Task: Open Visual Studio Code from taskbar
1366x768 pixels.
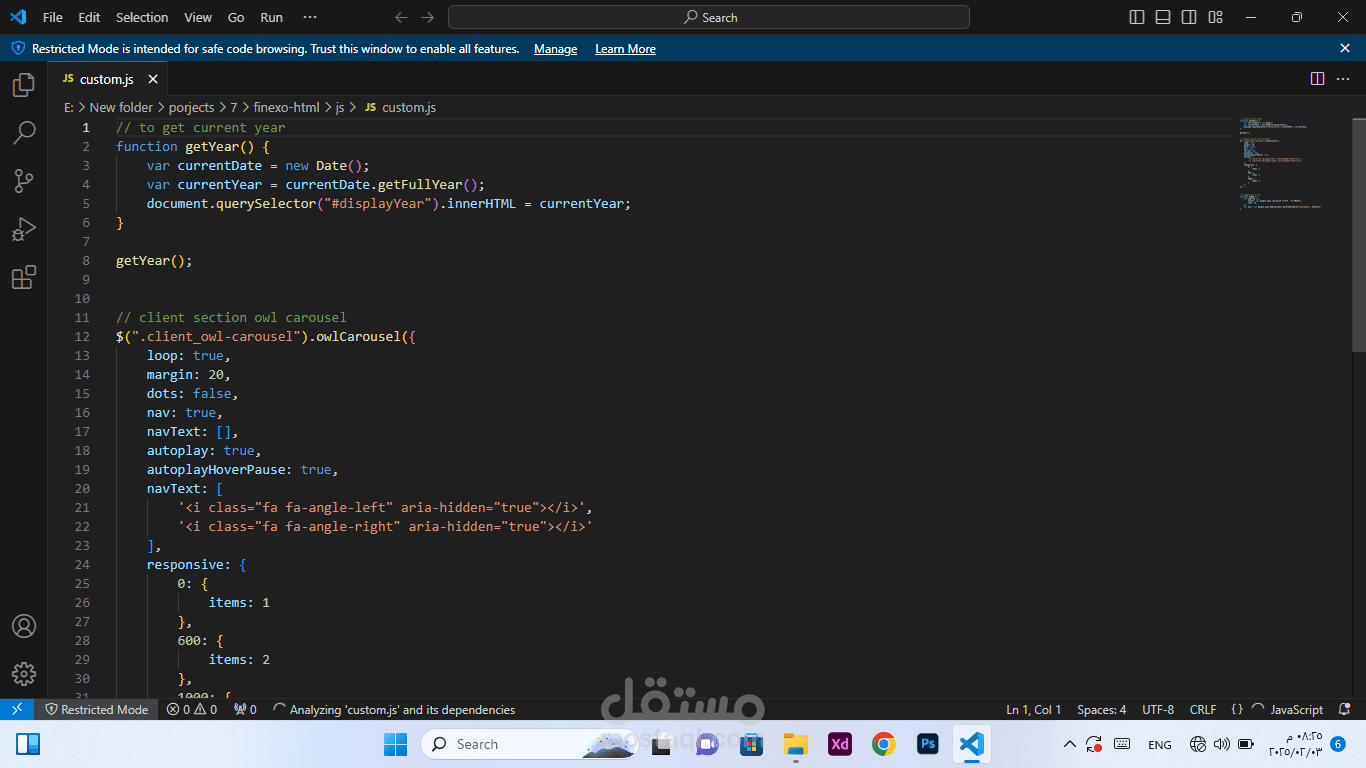Action: tap(971, 744)
